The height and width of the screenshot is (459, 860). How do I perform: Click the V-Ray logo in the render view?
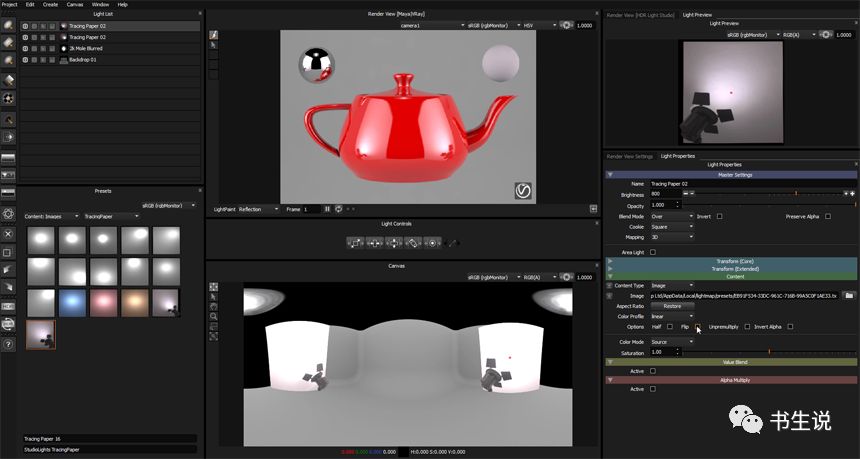(x=523, y=190)
